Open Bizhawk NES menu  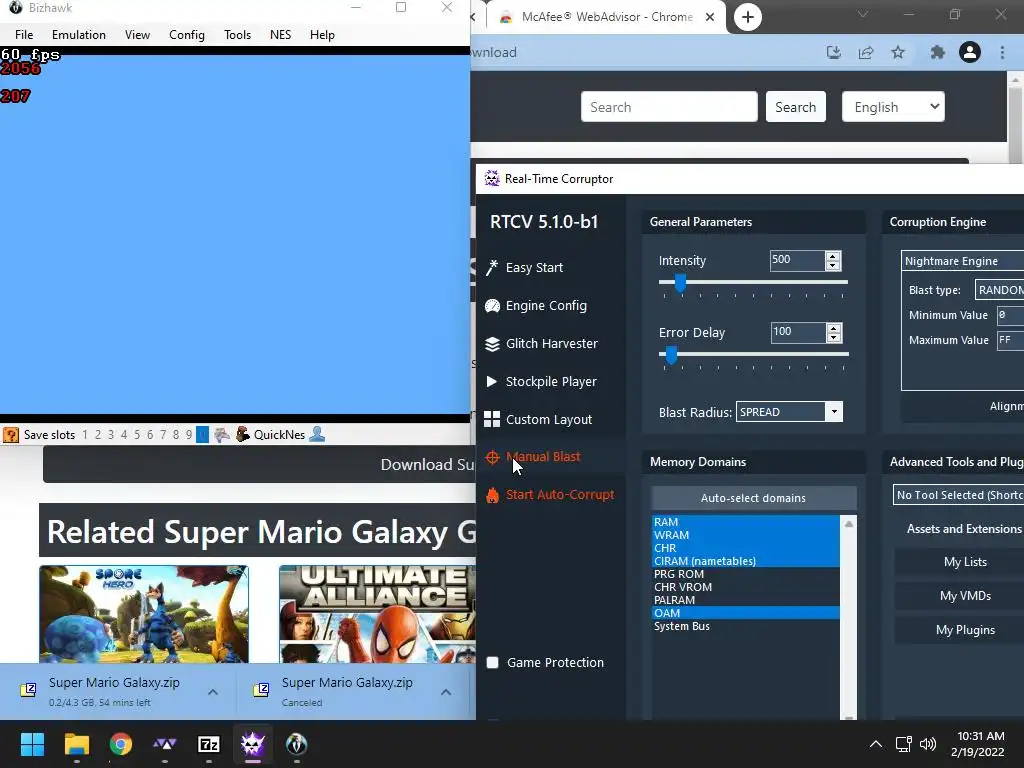tap(281, 35)
